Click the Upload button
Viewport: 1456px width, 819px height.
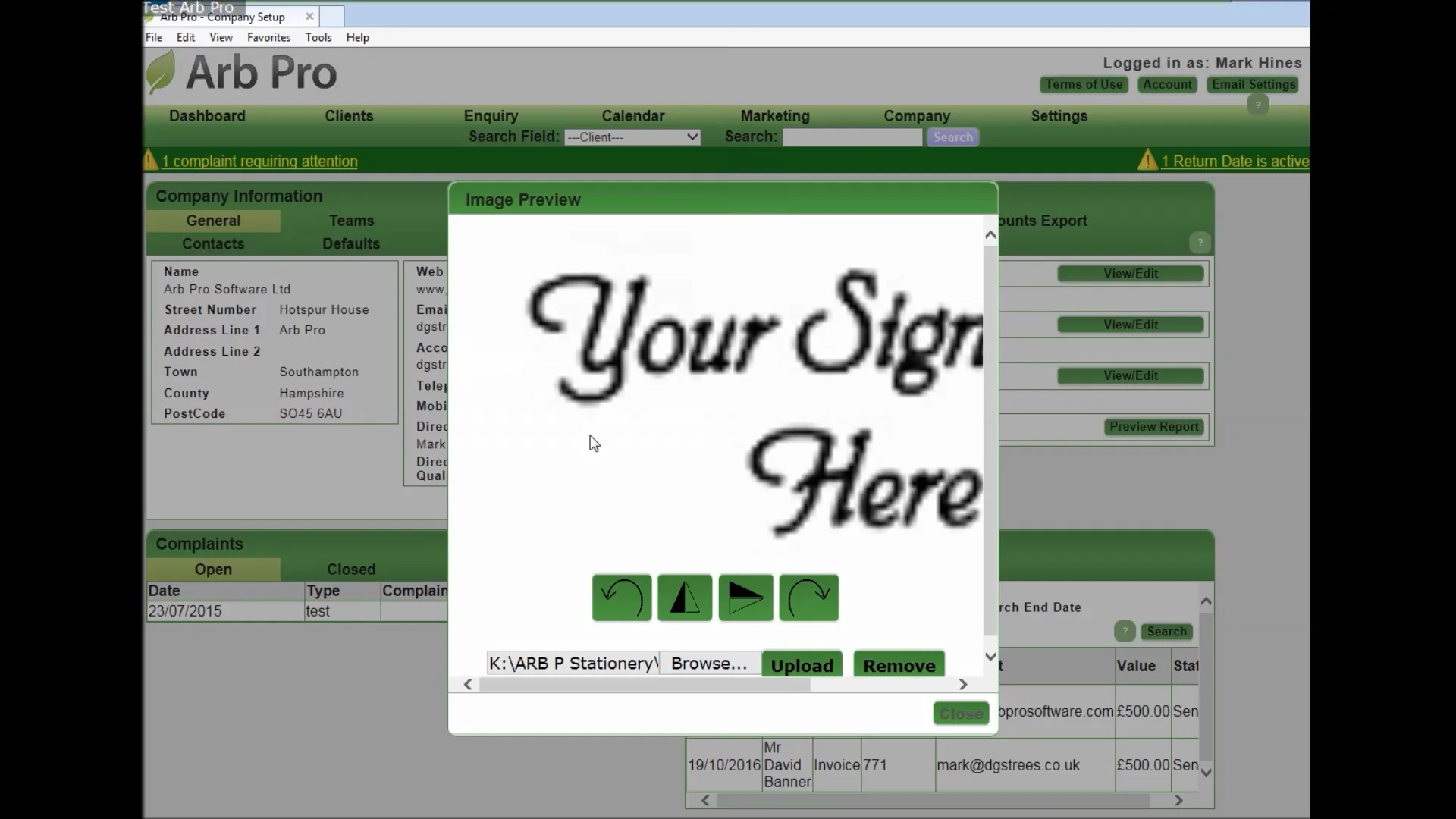point(802,665)
